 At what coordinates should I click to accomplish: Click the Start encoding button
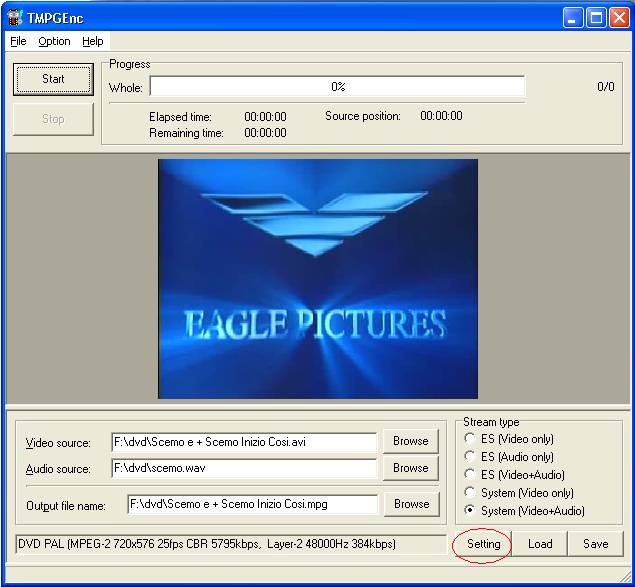[53, 79]
